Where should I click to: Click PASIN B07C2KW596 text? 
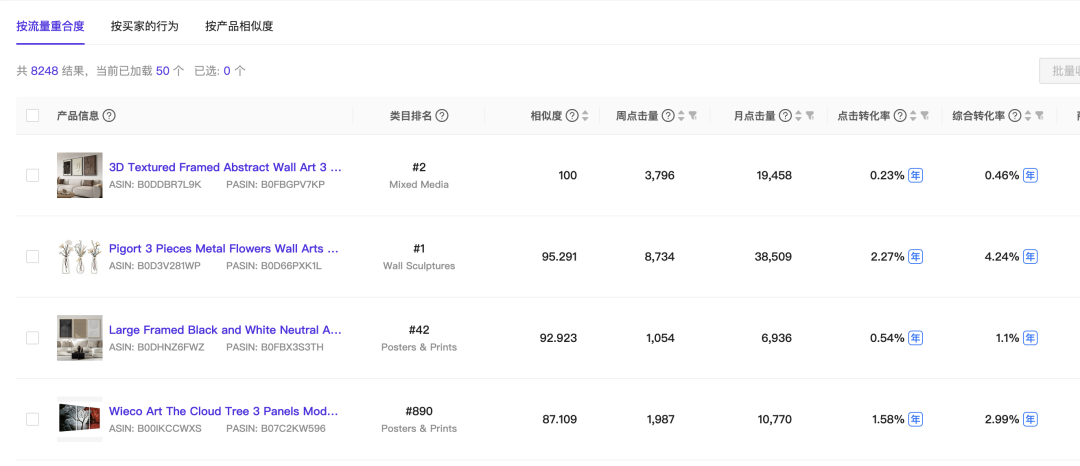pos(276,428)
